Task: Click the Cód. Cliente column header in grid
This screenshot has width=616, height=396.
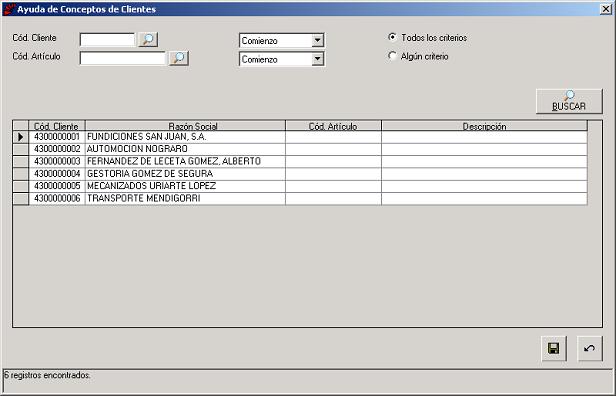Action: 57,126
